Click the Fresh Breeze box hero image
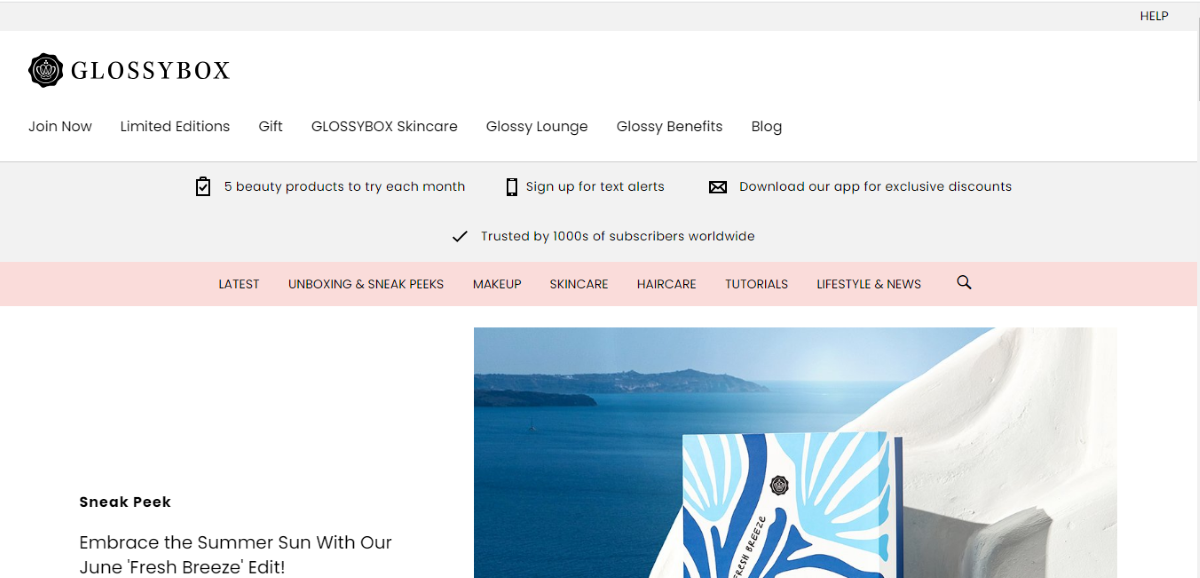1200x578 pixels. 795,452
